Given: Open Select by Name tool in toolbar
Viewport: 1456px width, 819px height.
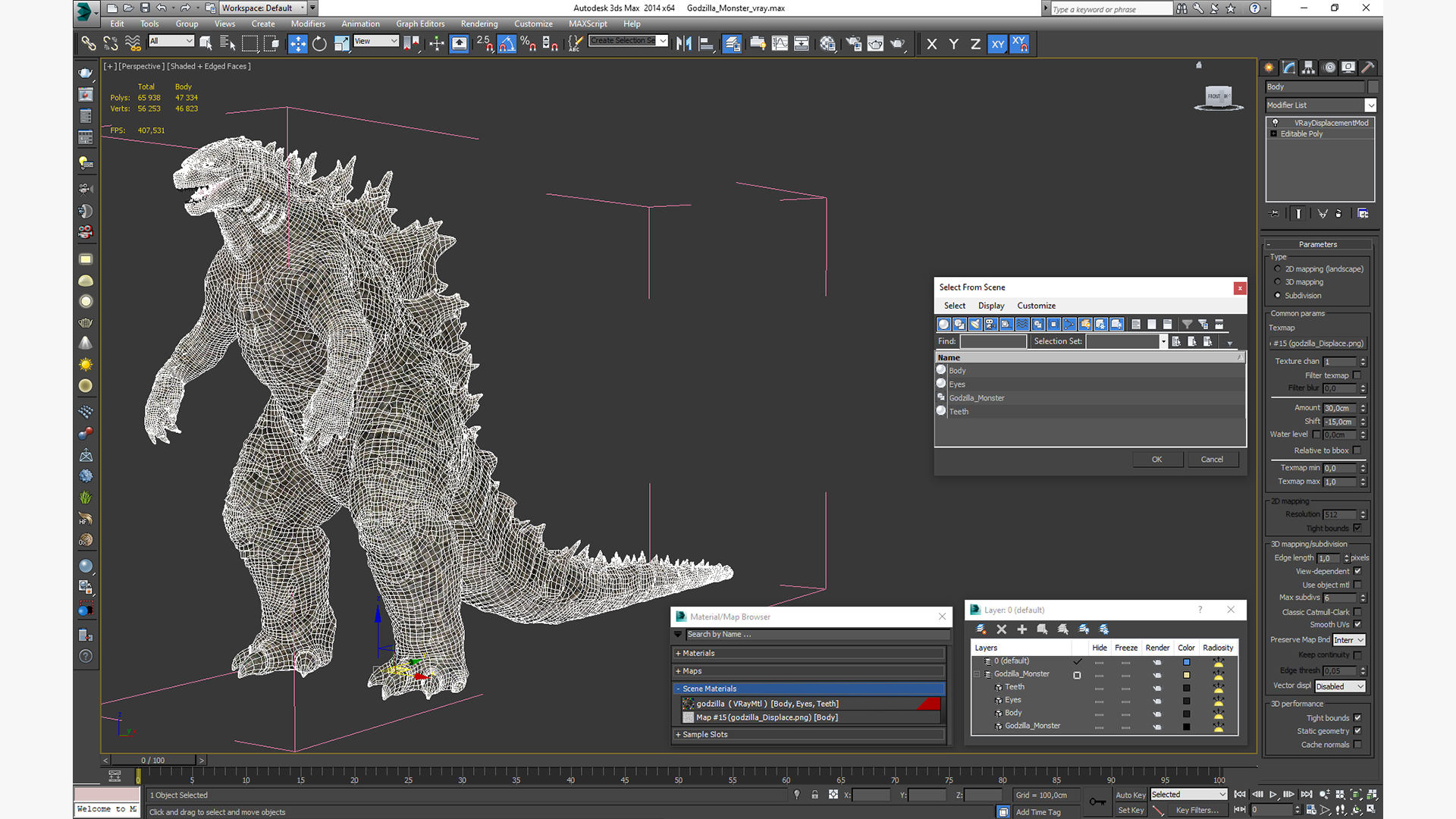Looking at the screenshot, I should click(227, 44).
